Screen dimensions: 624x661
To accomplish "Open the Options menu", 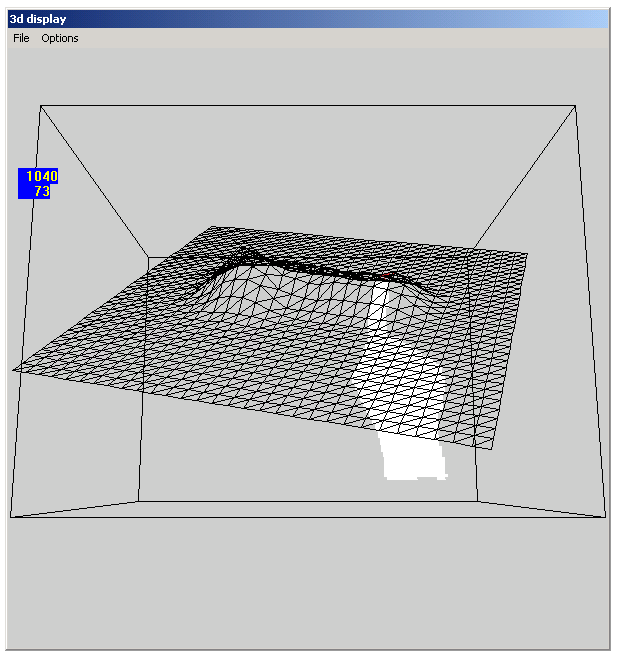I will point(59,38).
